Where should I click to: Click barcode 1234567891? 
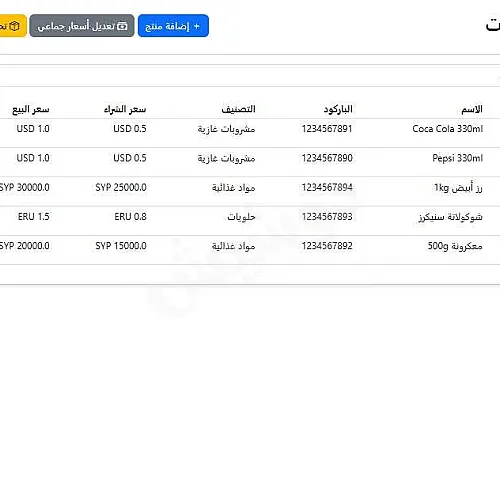(x=327, y=129)
